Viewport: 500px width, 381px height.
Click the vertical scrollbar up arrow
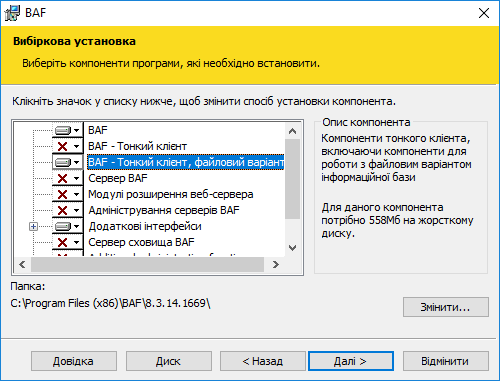tap(293, 131)
